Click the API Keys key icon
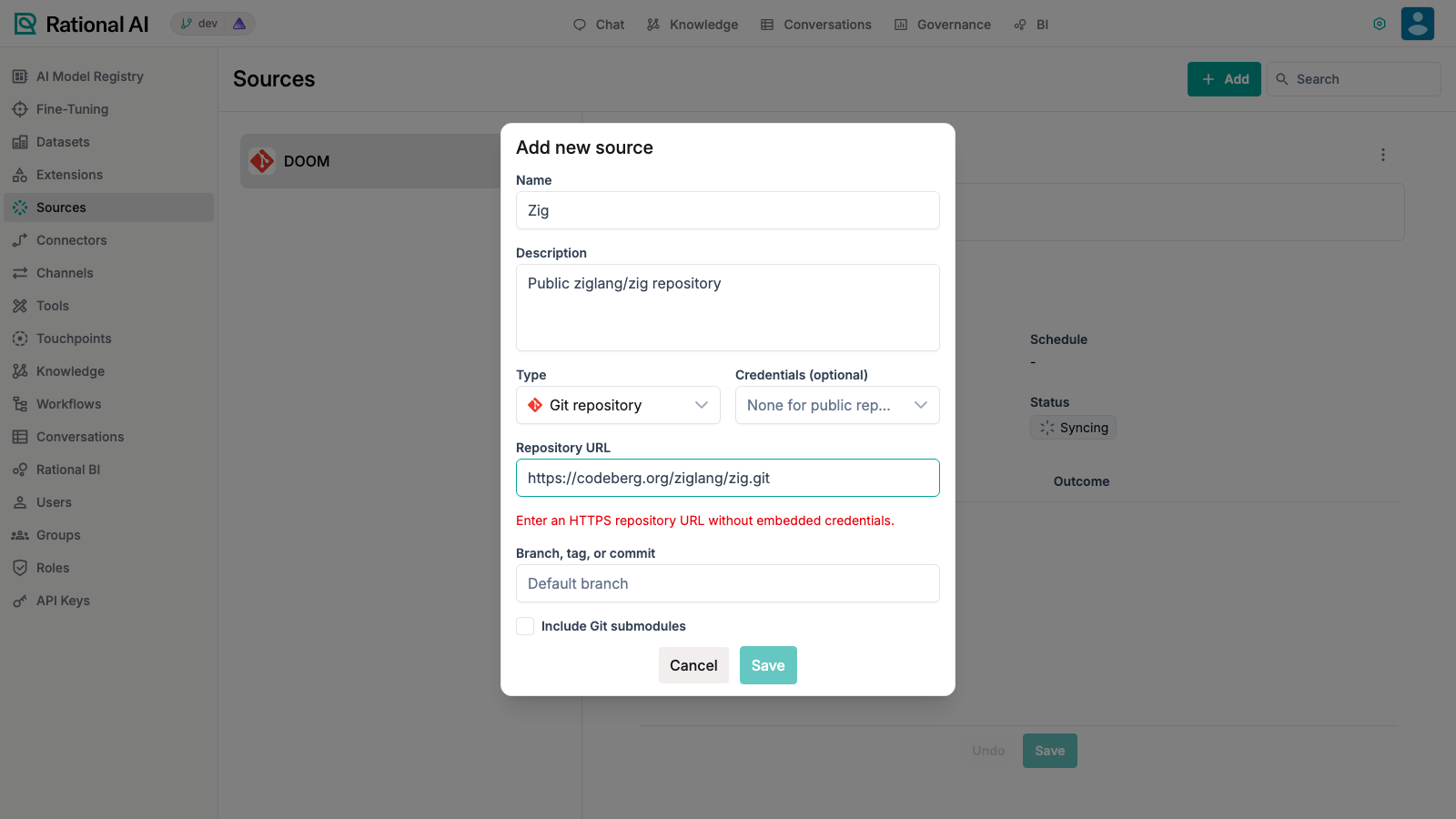1456x819 pixels. click(x=20, y=601)
